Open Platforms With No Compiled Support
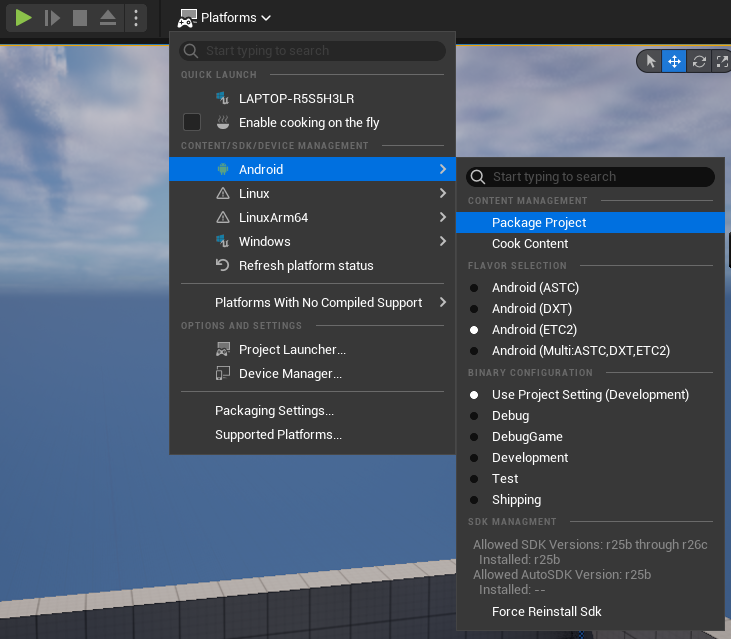Viewport: 731px width, 639px height. click(312, 302)
